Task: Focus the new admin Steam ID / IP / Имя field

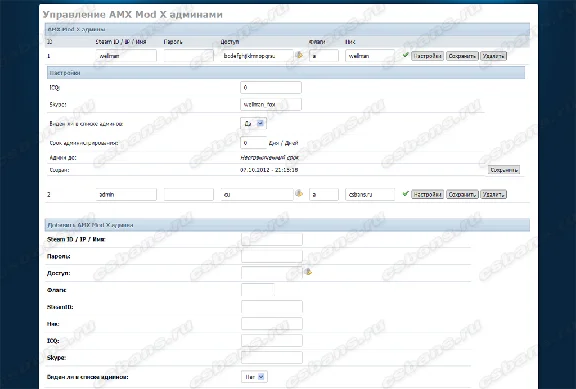Action: [x=272, y=239]
